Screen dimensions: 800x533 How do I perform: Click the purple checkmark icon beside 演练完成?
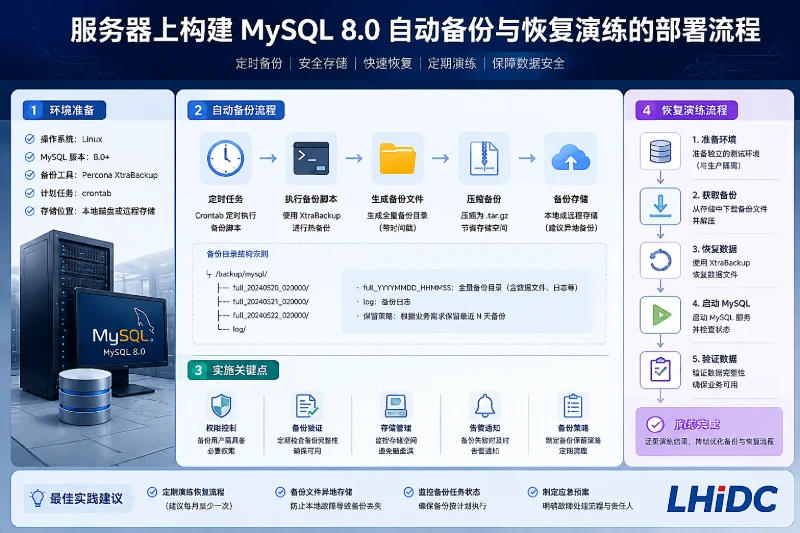pos(655,424)
